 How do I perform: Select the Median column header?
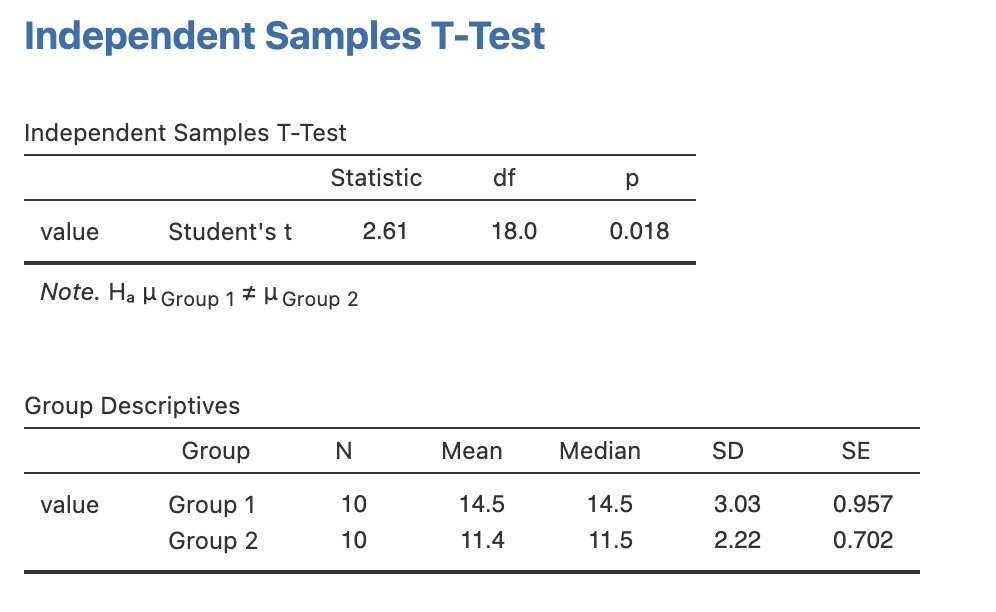(x=600, y=451)
